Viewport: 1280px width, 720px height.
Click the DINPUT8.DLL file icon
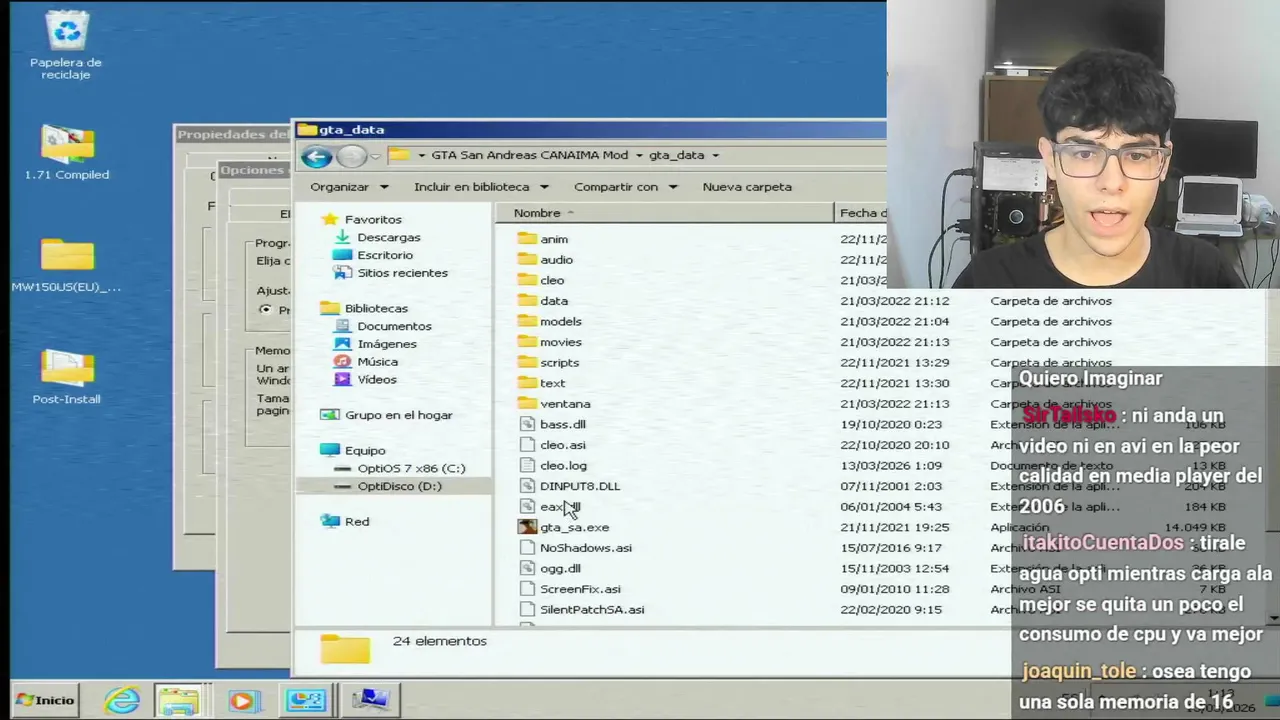coord(527,486)
